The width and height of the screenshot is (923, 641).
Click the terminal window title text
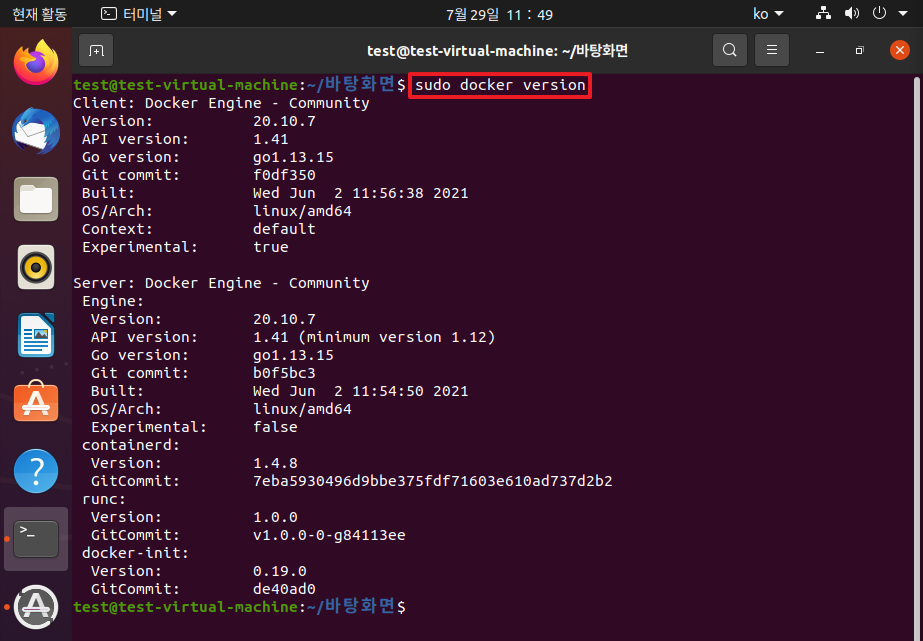[x=497, y=51]
